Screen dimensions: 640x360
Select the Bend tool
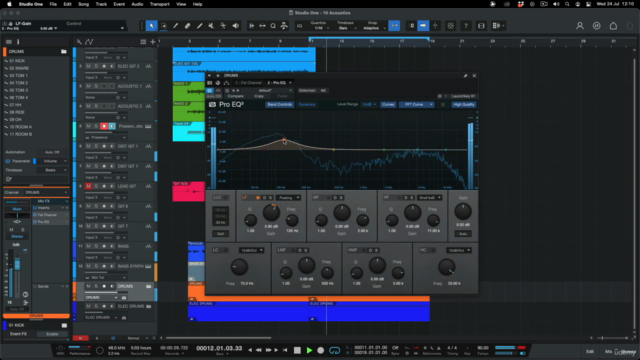click(x=223, y=26)
